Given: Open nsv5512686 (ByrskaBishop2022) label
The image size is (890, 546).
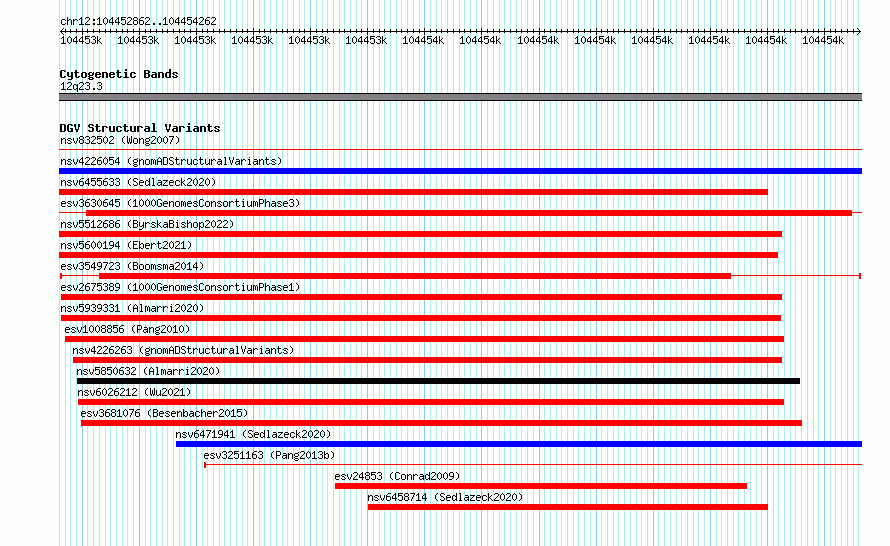Looking at the screenshot, I should click(x=147, y=224).
